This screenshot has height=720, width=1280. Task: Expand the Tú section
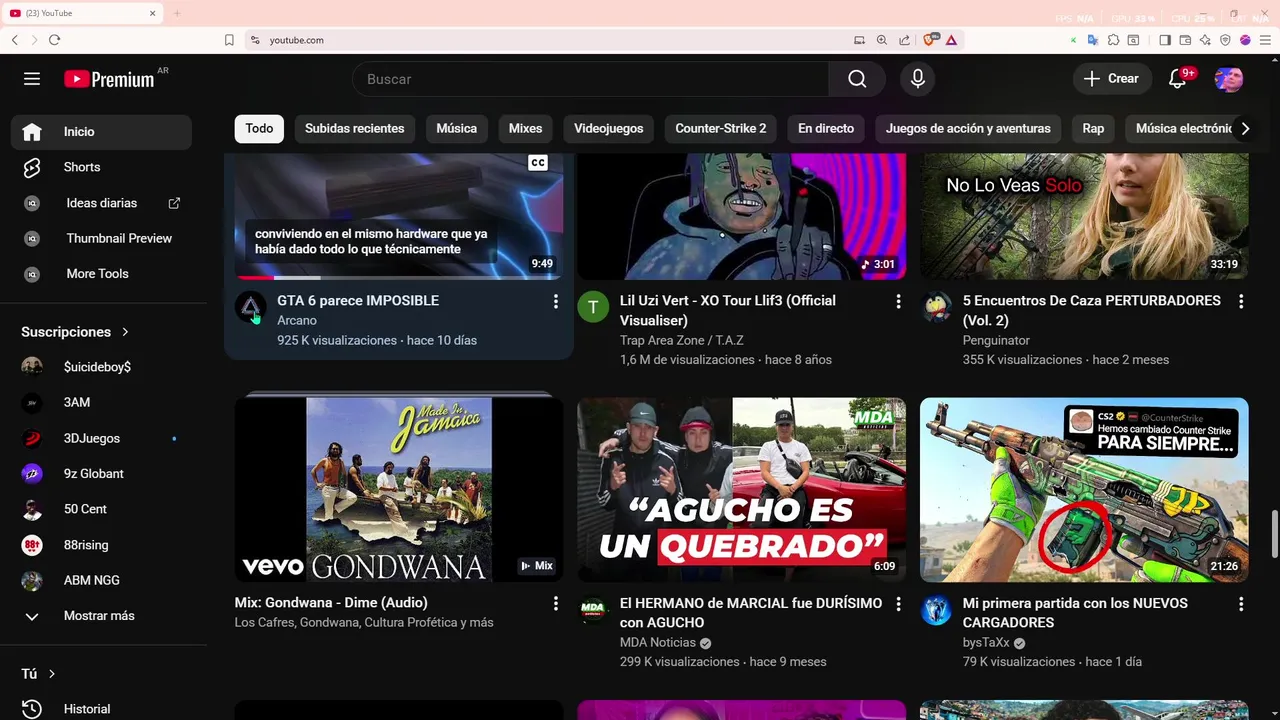[x=39, y=674]
